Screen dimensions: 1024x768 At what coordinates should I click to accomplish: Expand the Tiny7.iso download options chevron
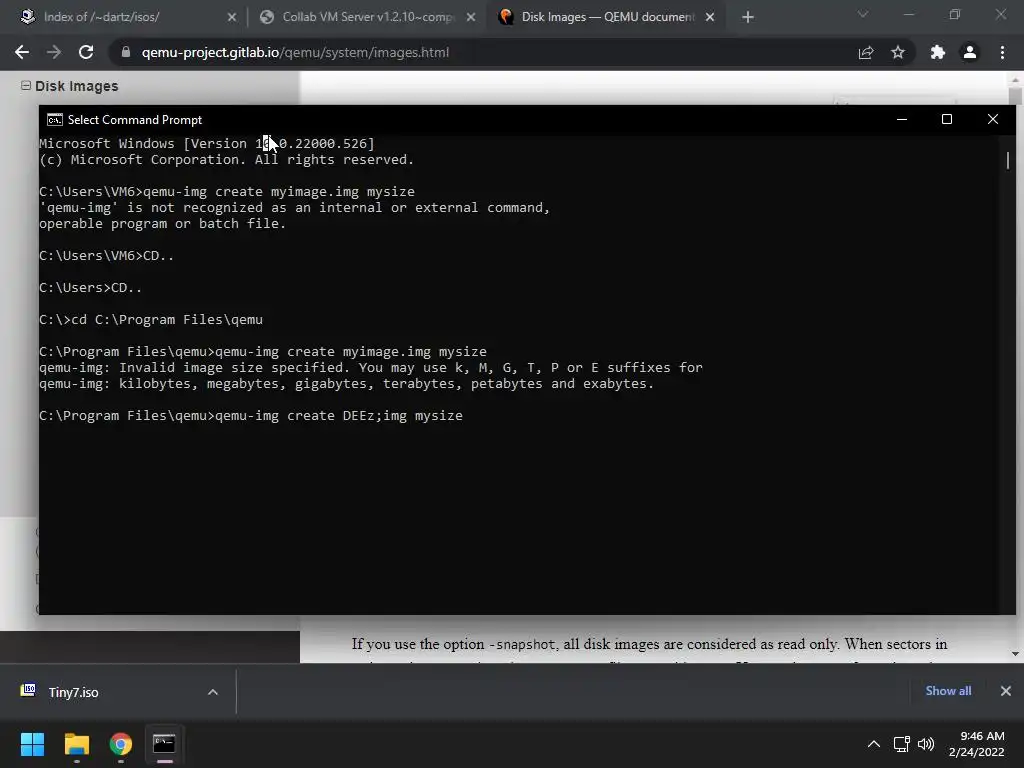pyautogui.click(x=213, y=692)
